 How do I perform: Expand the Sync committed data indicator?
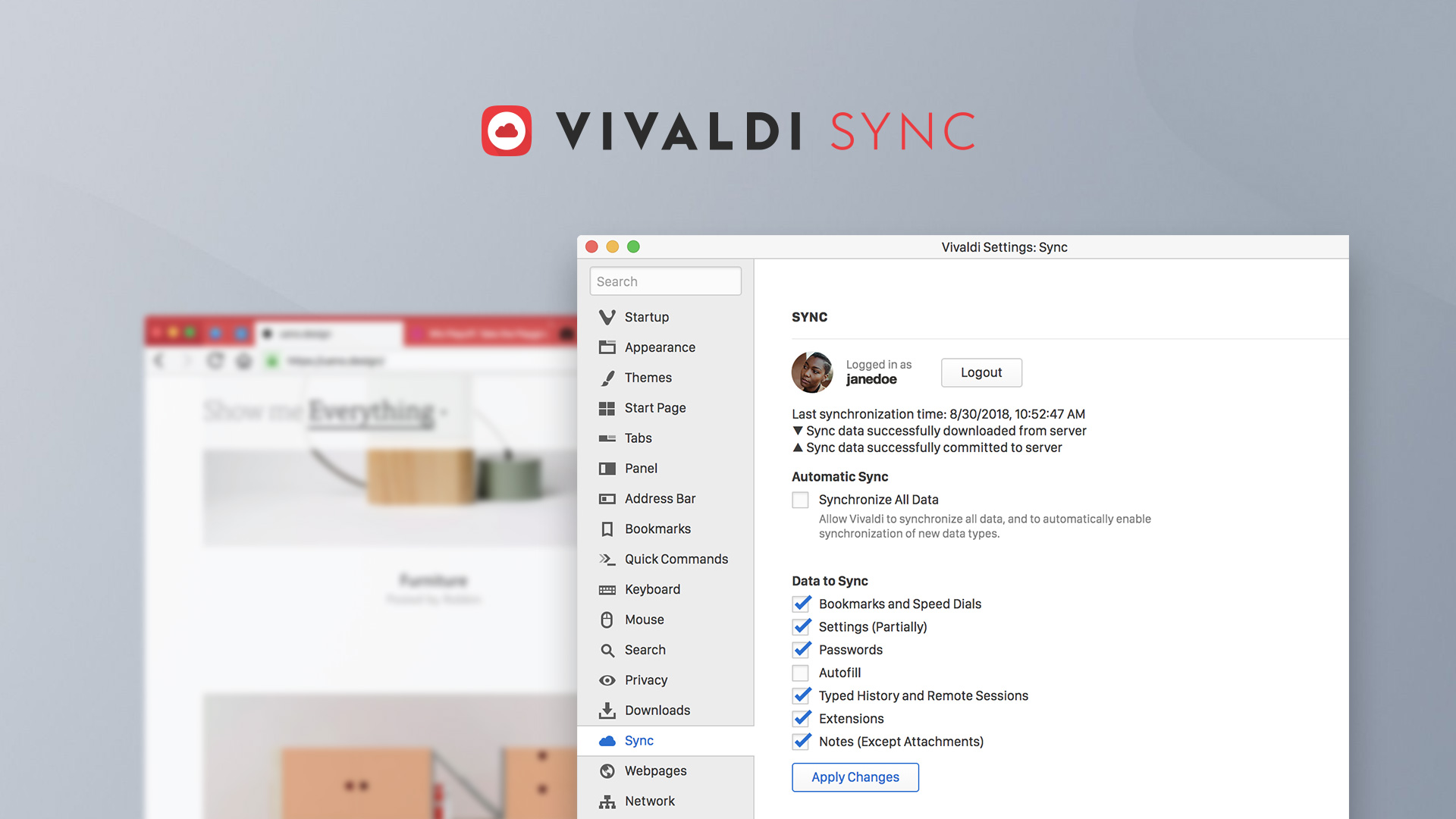795,447
